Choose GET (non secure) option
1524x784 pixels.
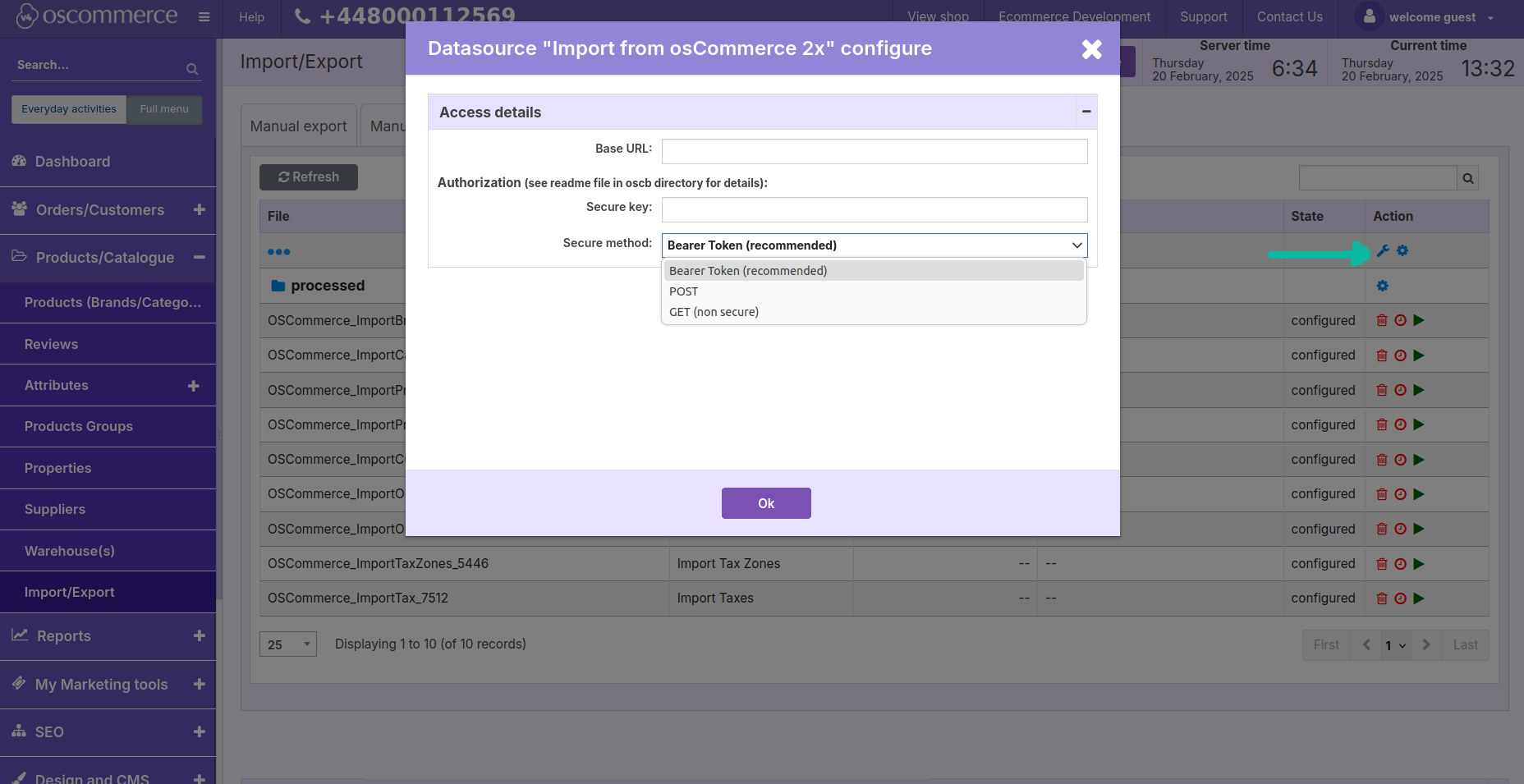(874, 312)
